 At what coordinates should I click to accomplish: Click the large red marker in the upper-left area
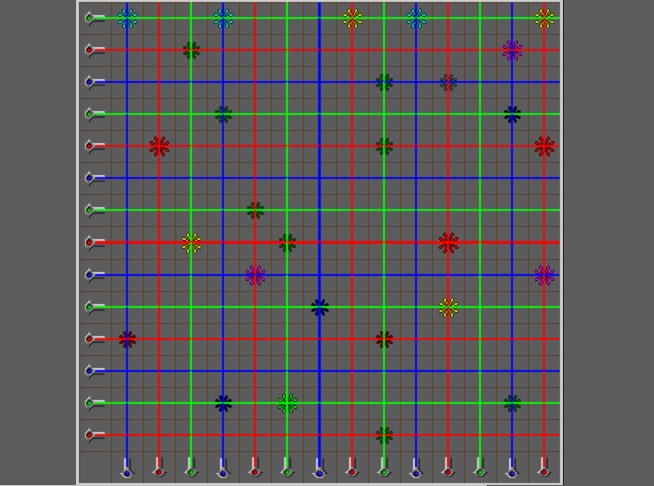click(159, 146)
